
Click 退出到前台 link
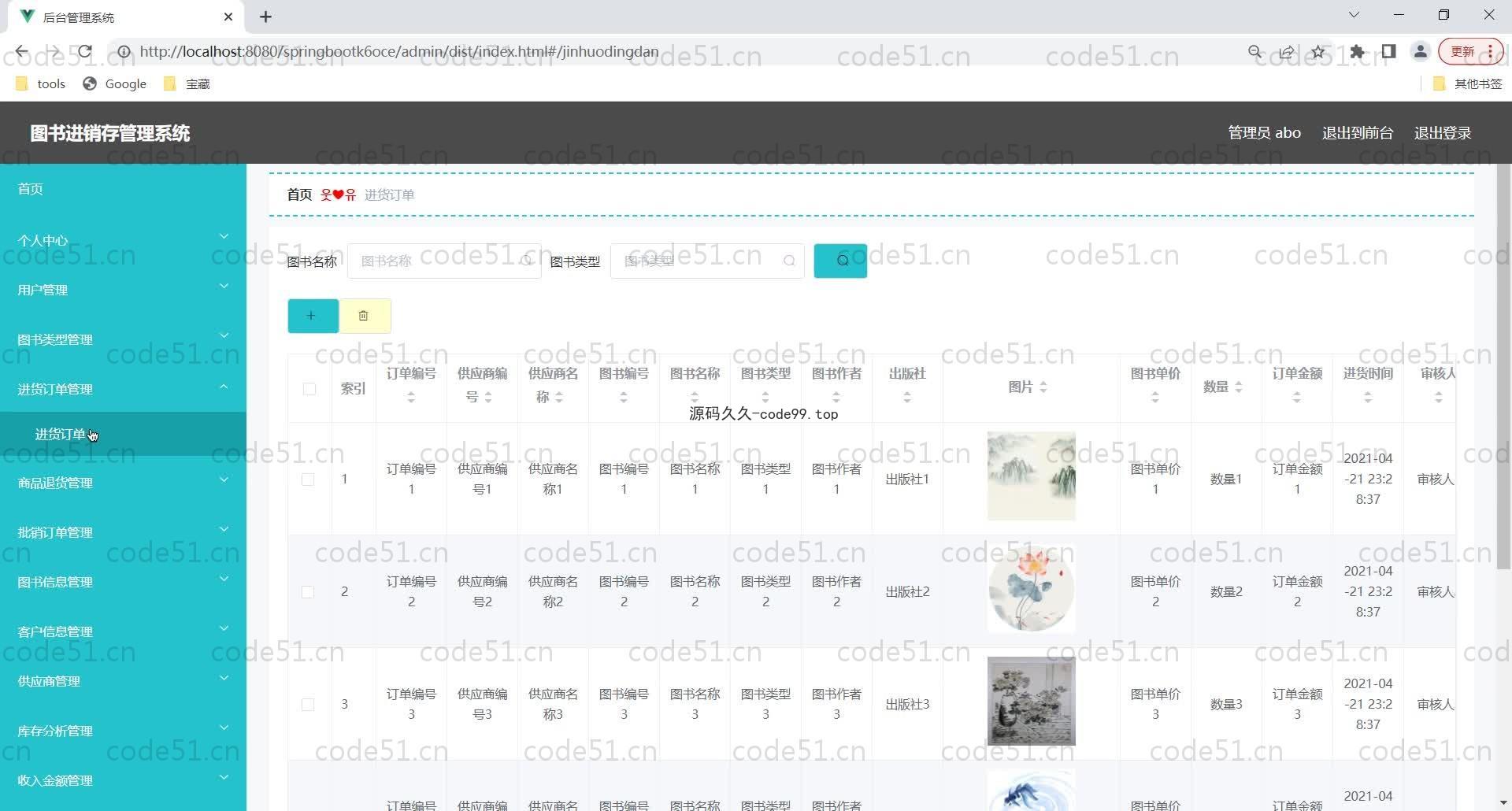pos(1358,133)
